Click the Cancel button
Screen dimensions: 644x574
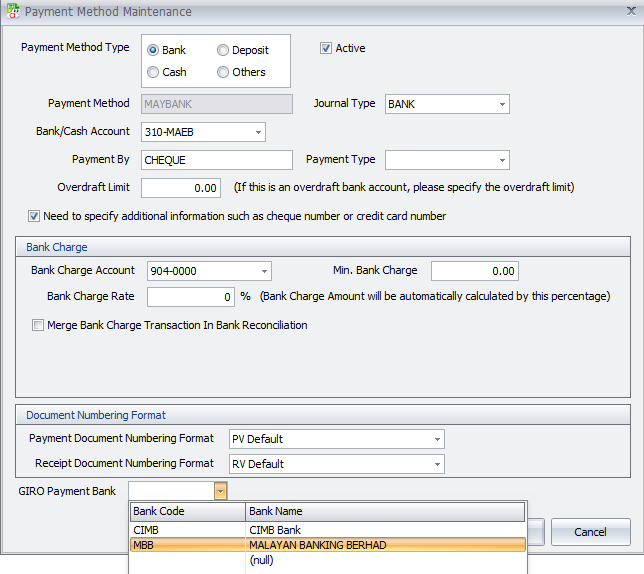pos(590,532)
